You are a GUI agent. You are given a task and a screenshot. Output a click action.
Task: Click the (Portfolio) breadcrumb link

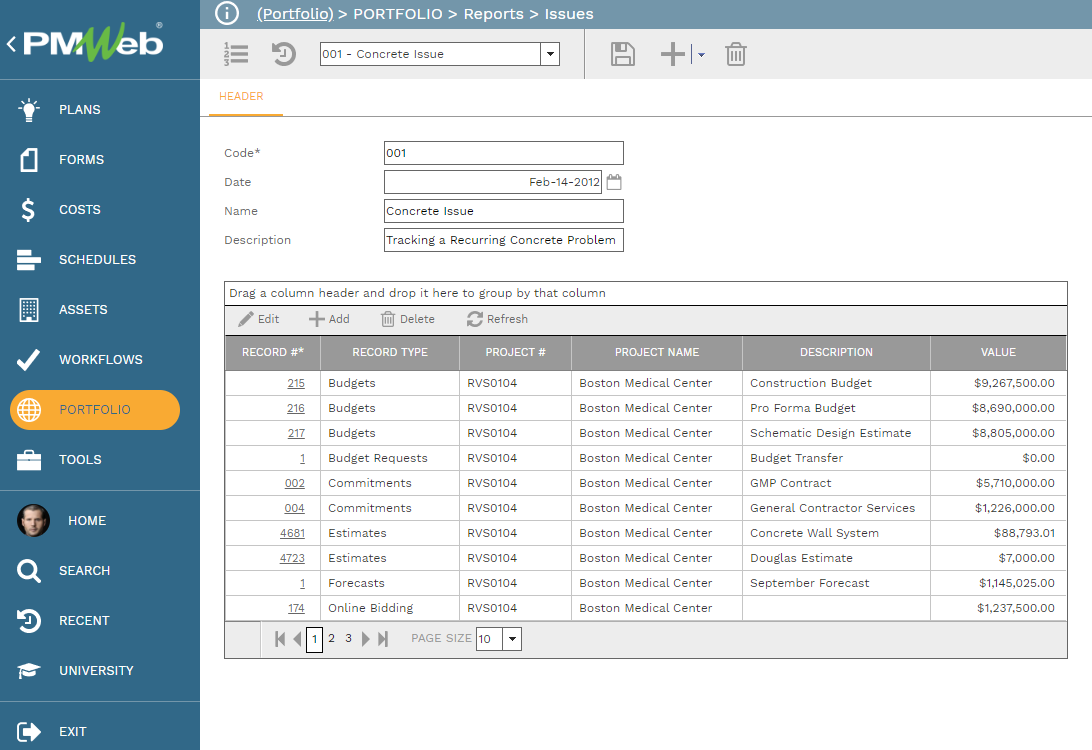coord(295,14)
